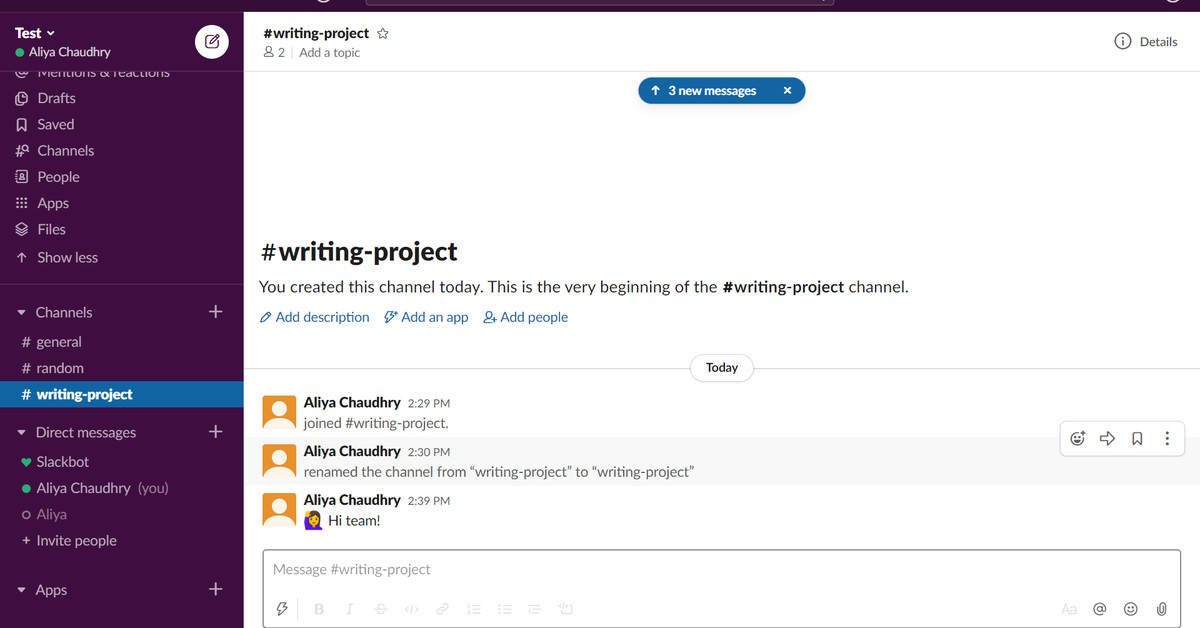
Task: Attach a file with the paperclip icon
Action: (x=1161, y=608)
